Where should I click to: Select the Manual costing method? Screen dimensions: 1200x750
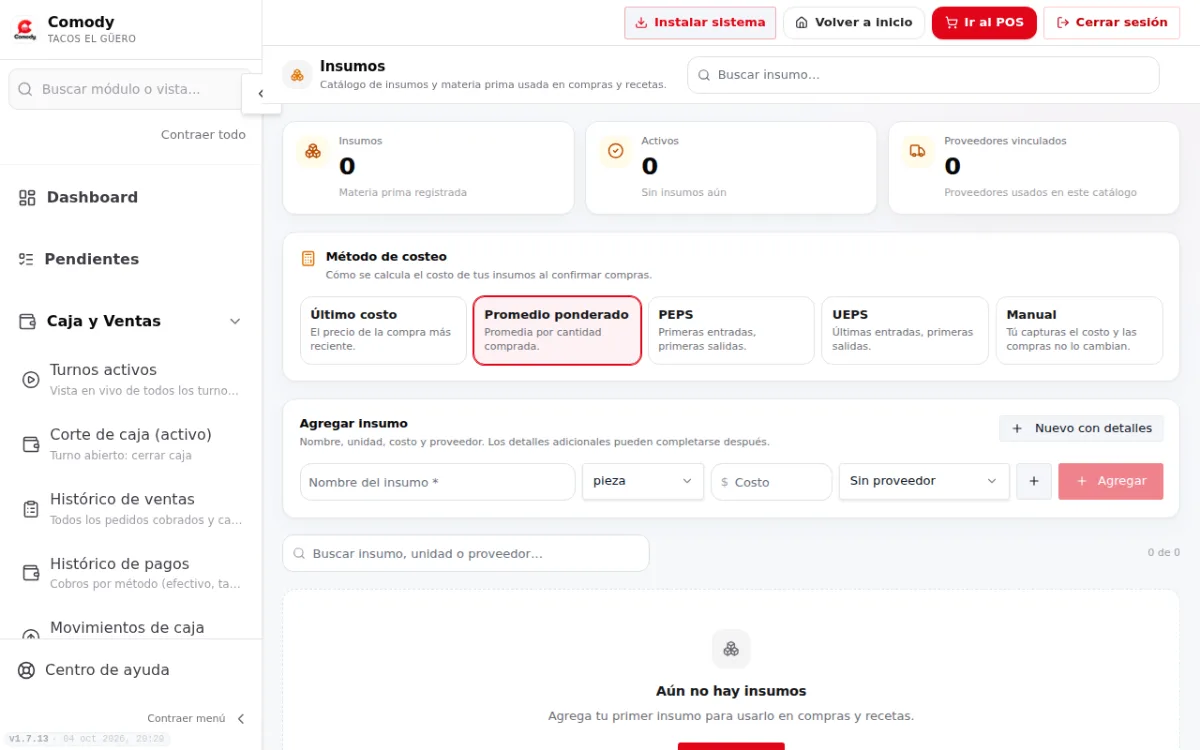[1079, 330]
